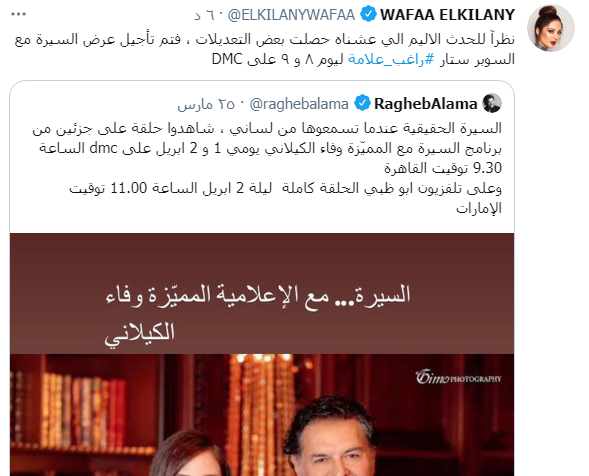The image size is (589, 476).
Task: Click Ragheb Alama's small profile avatar
Action: [492, 103]
